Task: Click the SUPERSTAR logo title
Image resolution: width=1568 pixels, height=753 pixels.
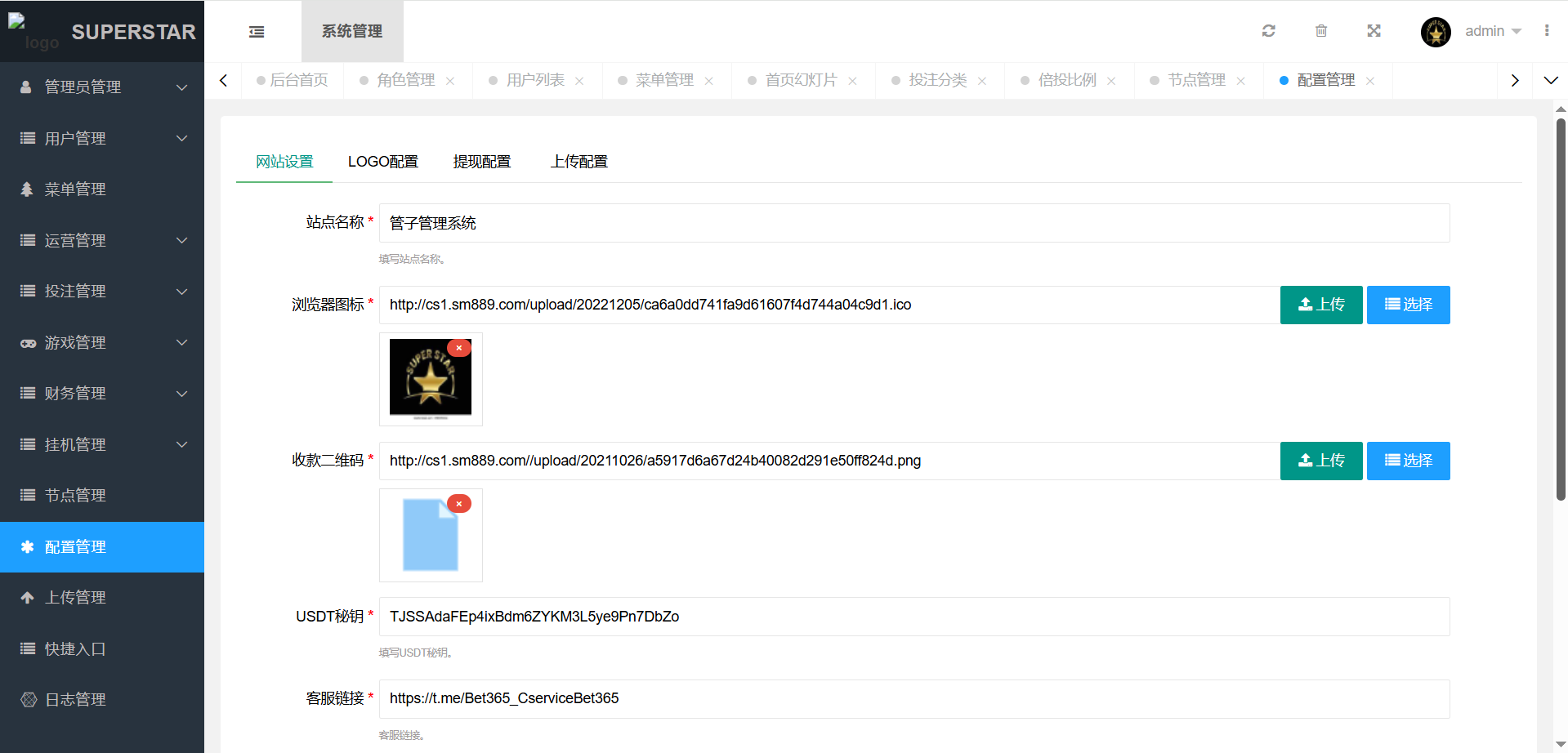Action: [x=134, y=32]
